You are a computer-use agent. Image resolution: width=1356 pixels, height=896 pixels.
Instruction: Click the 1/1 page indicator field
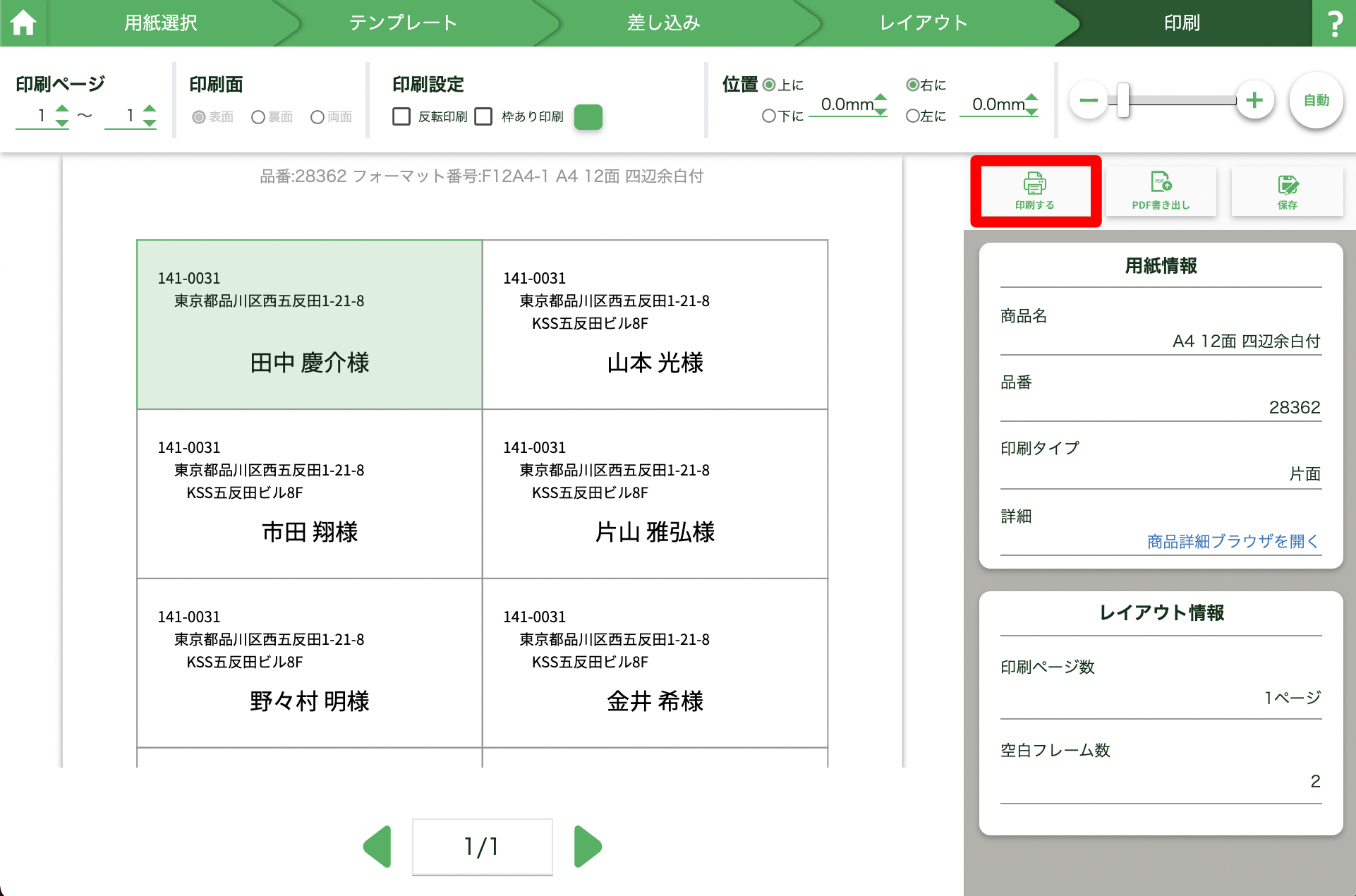pyautogui.click(x=482, y=847)
